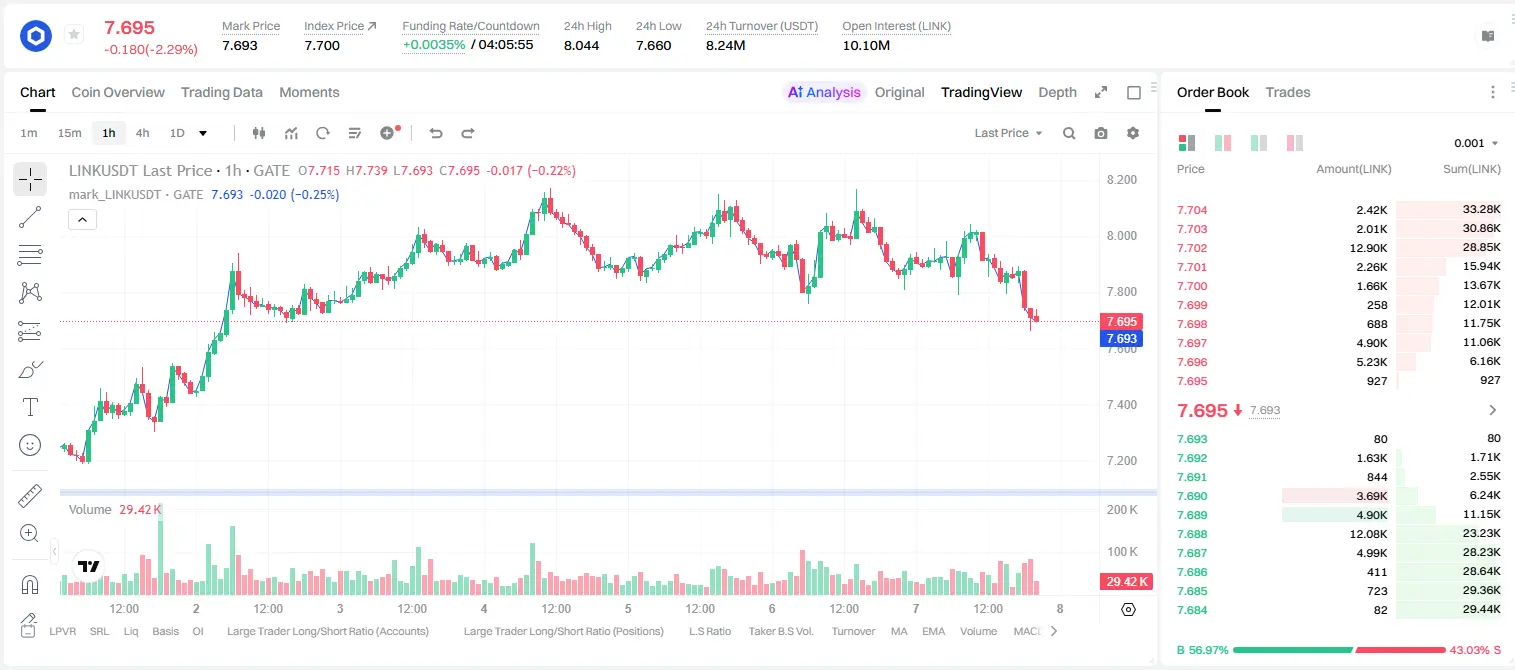
Task: Select the ruler measure tool
Action: tap(30, 496)
